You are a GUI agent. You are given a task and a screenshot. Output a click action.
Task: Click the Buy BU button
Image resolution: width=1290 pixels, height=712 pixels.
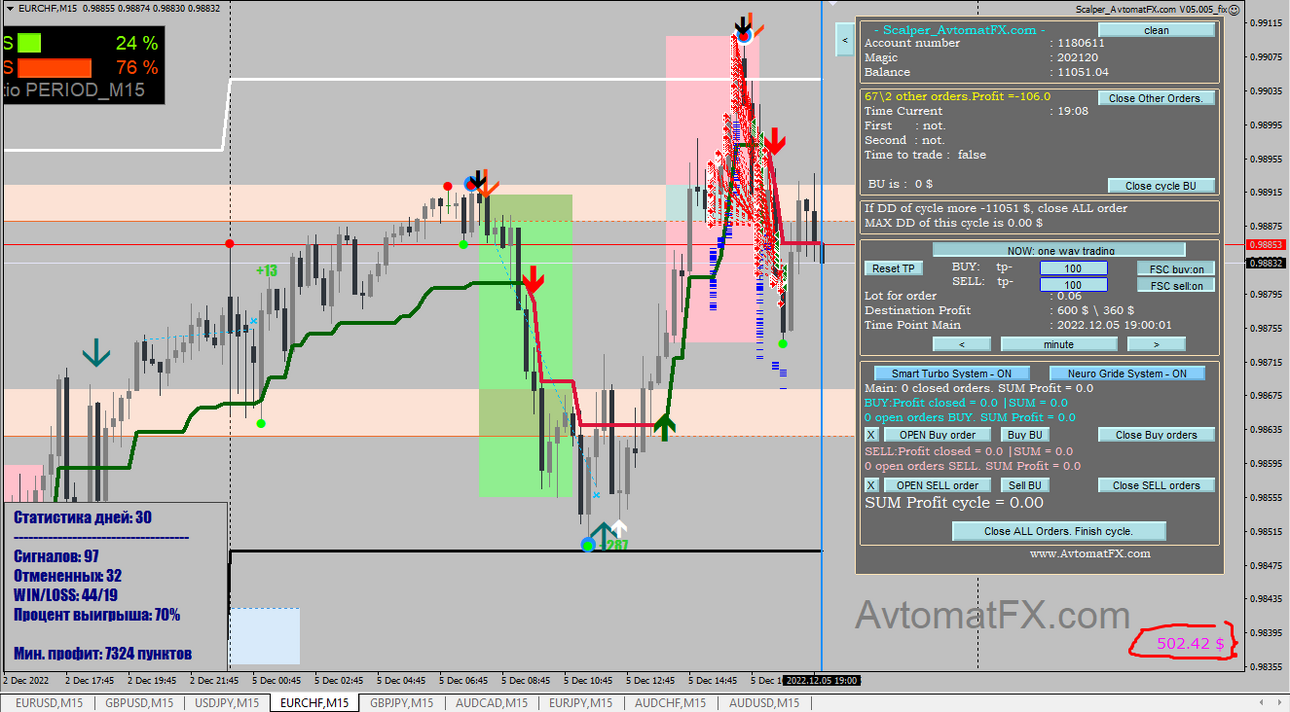[1025, 434]
